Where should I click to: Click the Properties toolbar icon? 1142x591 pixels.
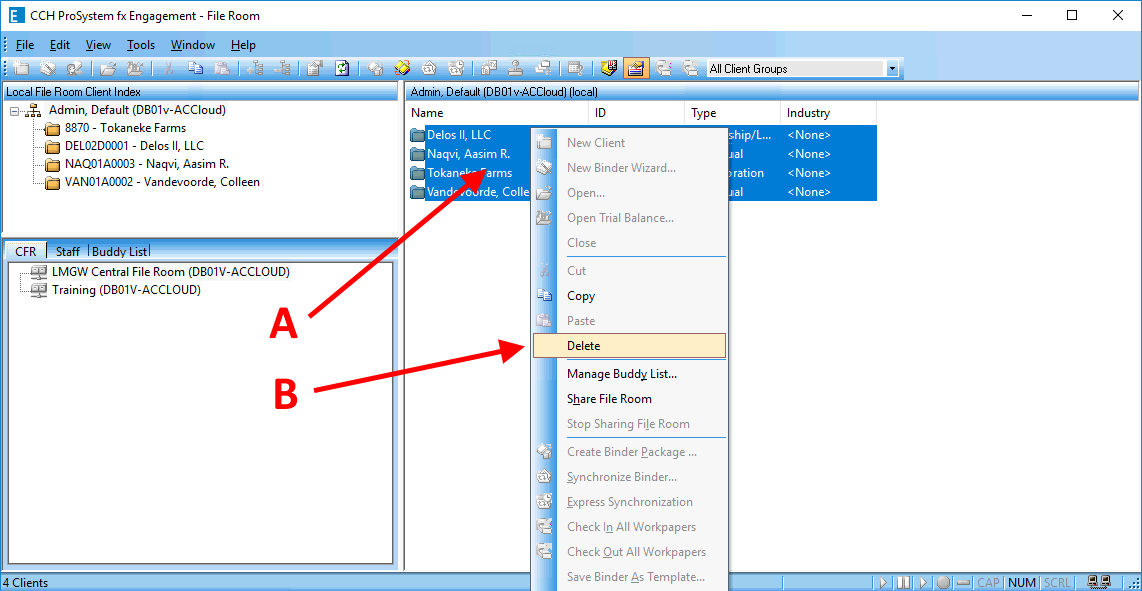coord(315,69)
